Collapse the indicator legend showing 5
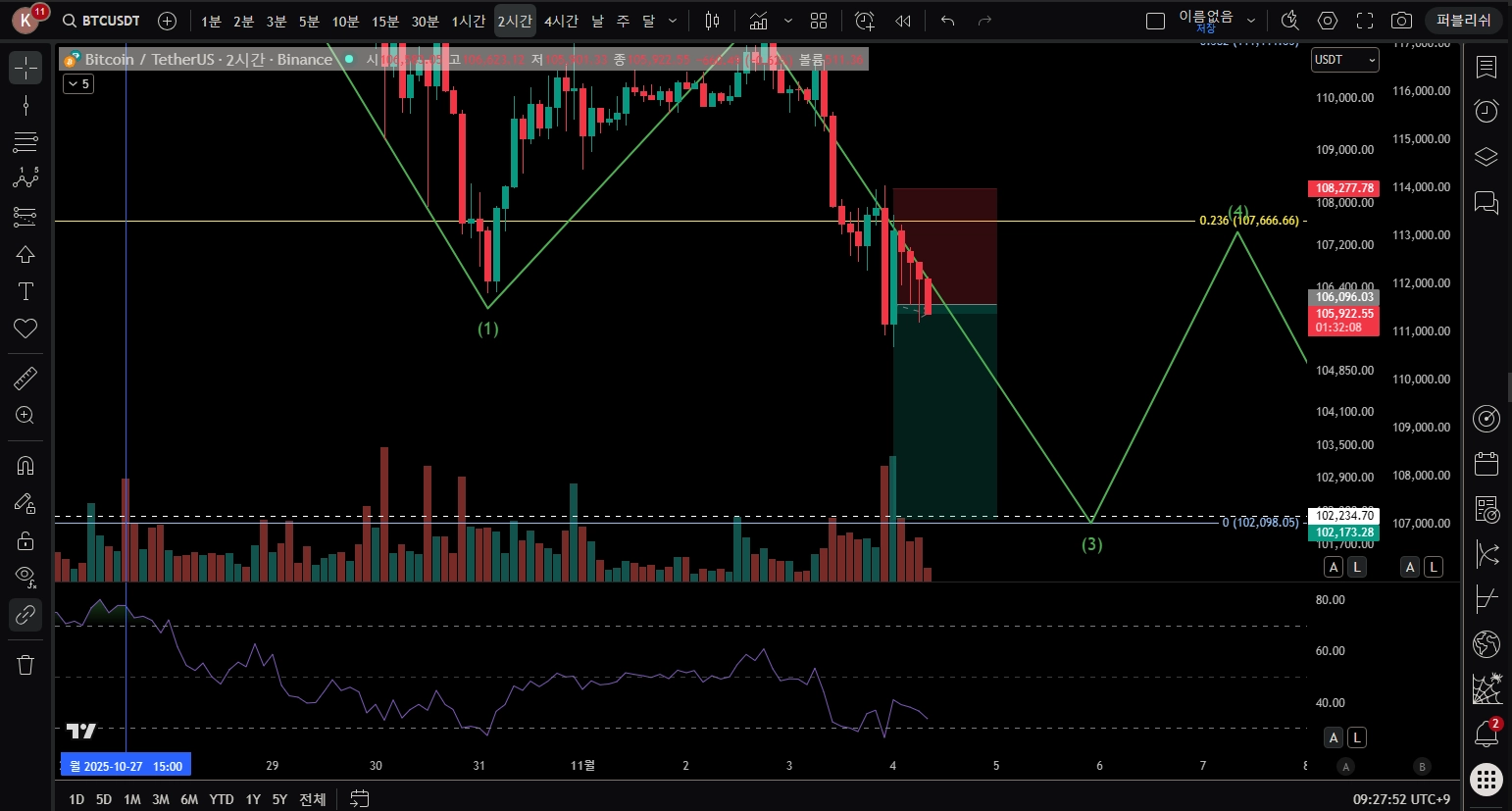The image size is (1512, 811). (78, 84)
